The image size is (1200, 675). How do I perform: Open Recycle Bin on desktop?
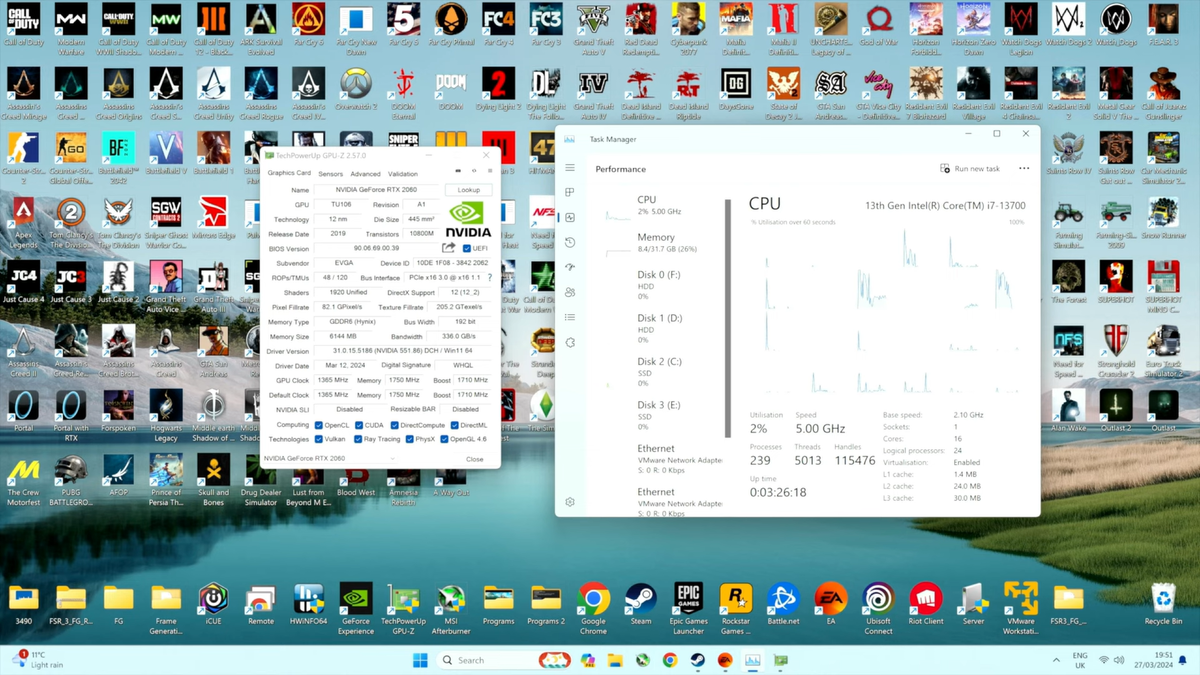coord(1164,605)
